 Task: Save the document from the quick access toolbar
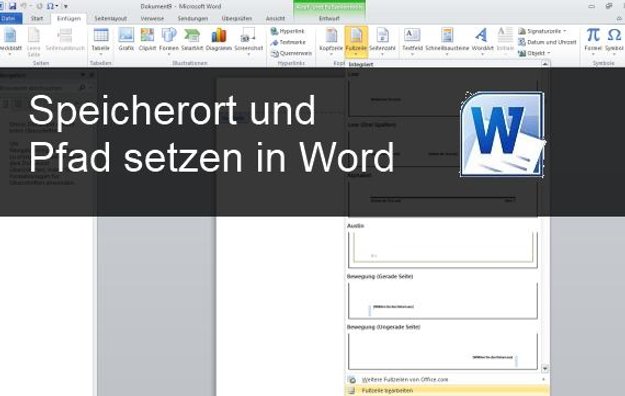[x=12, y=6]
